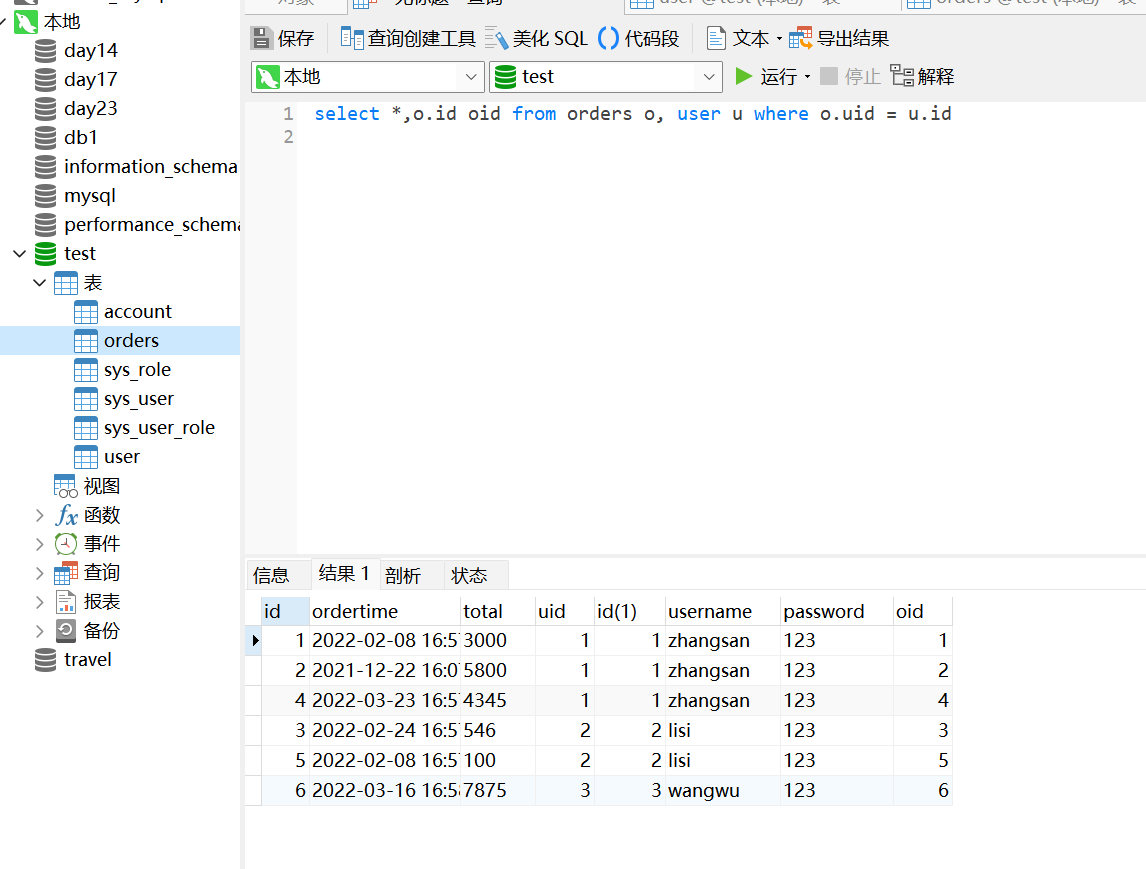Select the sys_user table

click(x=139, y=399)
